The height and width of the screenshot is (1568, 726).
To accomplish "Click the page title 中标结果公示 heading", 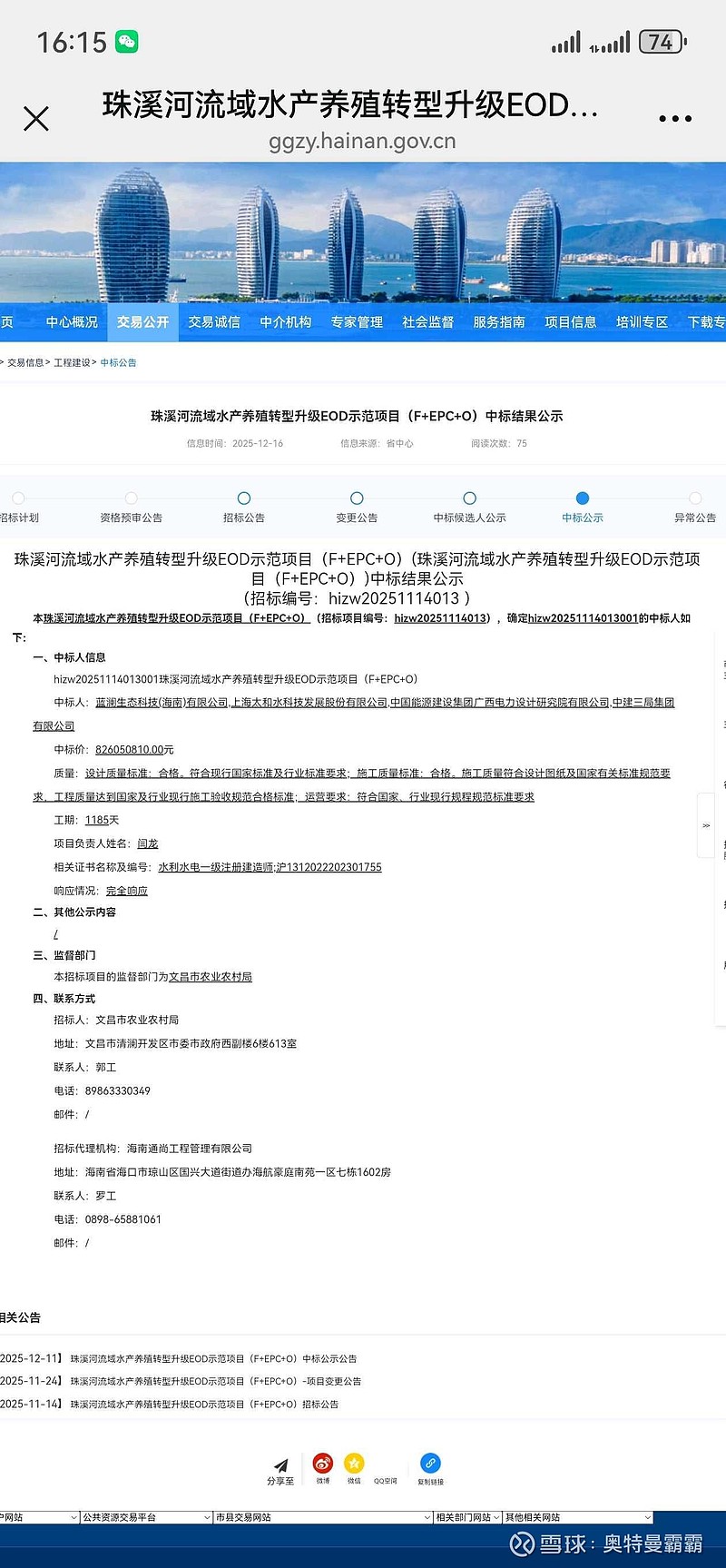I will 357,416.
